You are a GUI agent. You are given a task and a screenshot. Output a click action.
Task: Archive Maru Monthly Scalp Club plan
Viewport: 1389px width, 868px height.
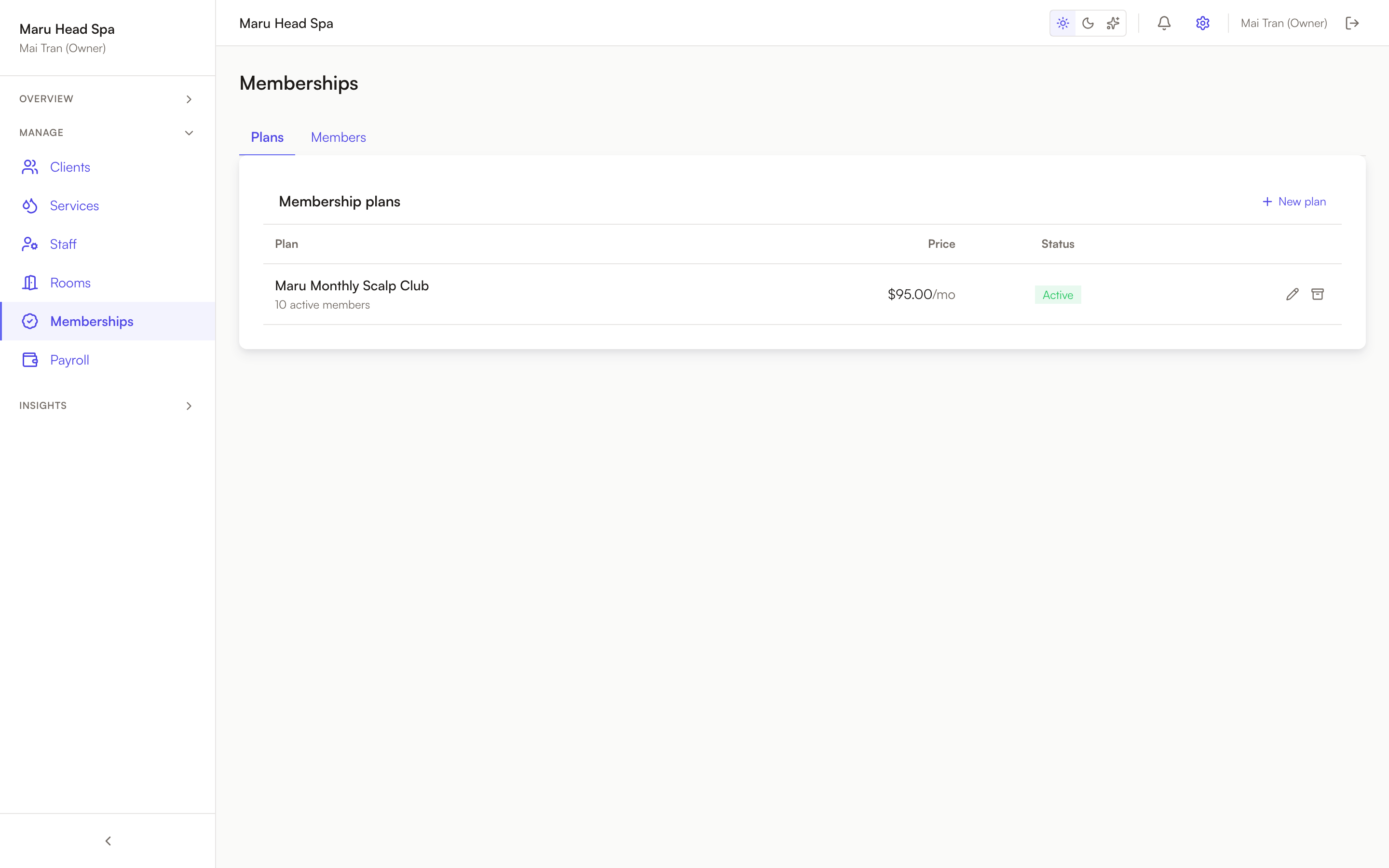click(x=1317, y=295)
